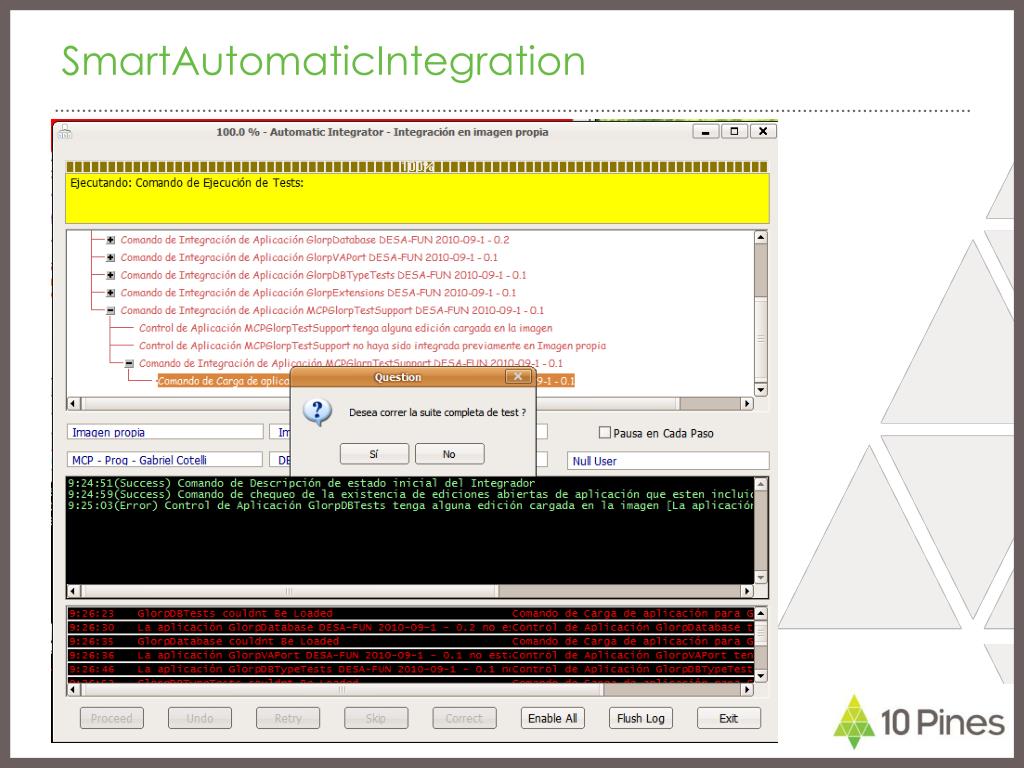Expand the GlorpExtensions integration command node

pyautogui.click(x=111, y=293)
